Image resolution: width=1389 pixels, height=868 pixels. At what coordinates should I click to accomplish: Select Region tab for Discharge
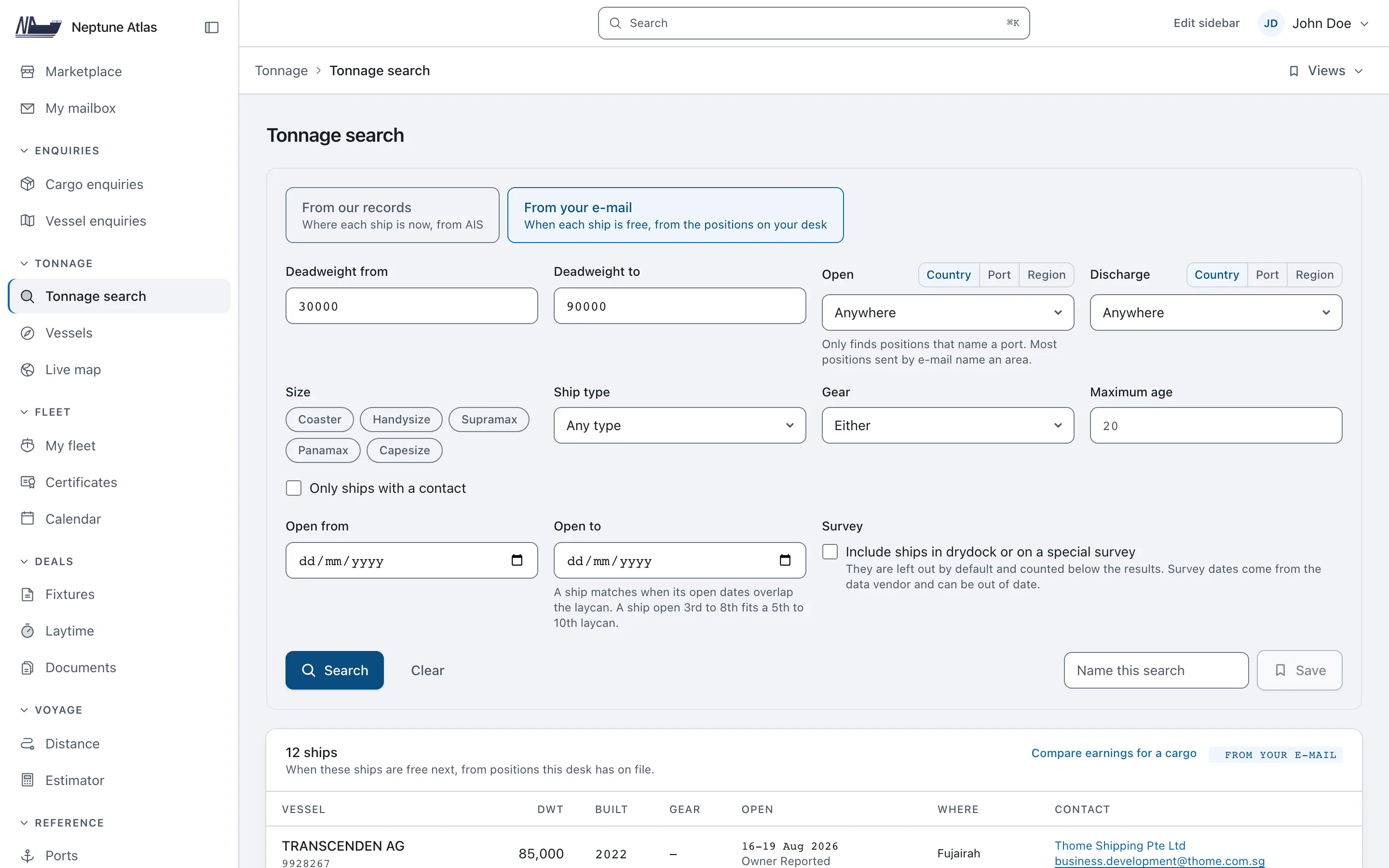click(x=1314, y=275)
